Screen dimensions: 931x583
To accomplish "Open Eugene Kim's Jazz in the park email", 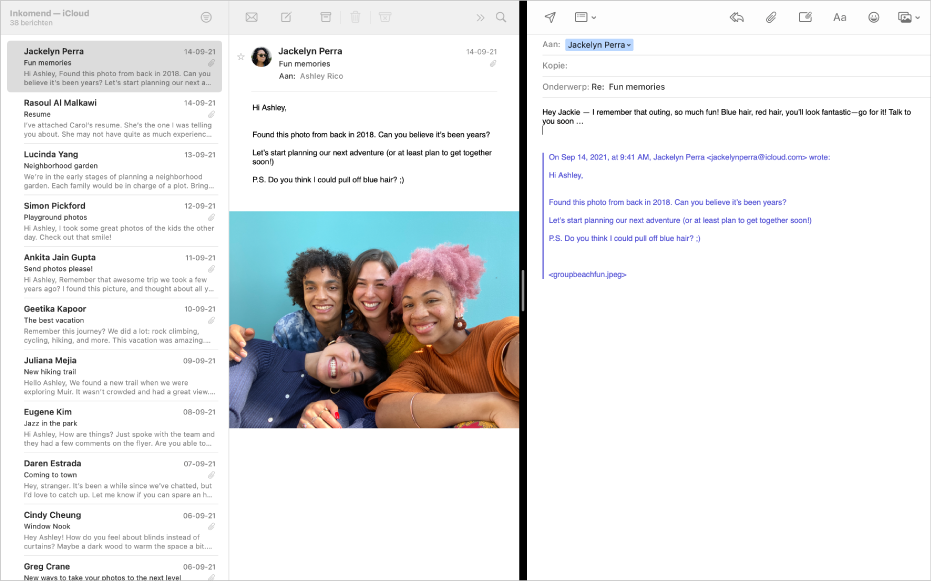I will 115,427.
